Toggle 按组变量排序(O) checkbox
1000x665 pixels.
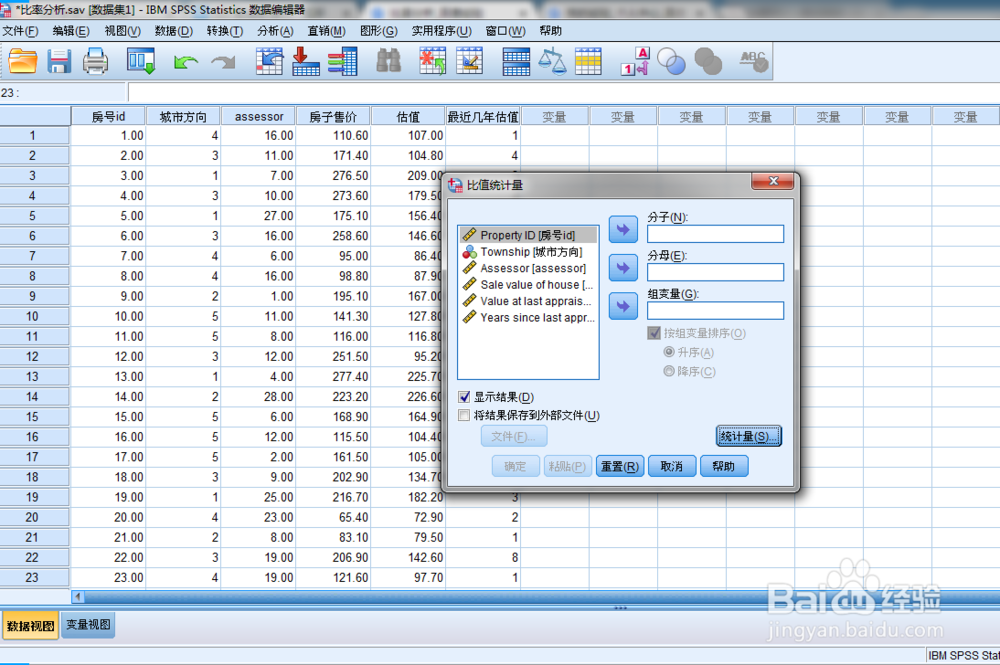coord(654,333)
